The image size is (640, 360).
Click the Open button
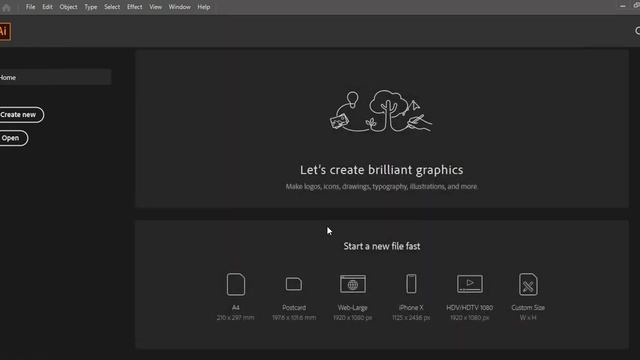pyautogui.click(x=13, y=138)
